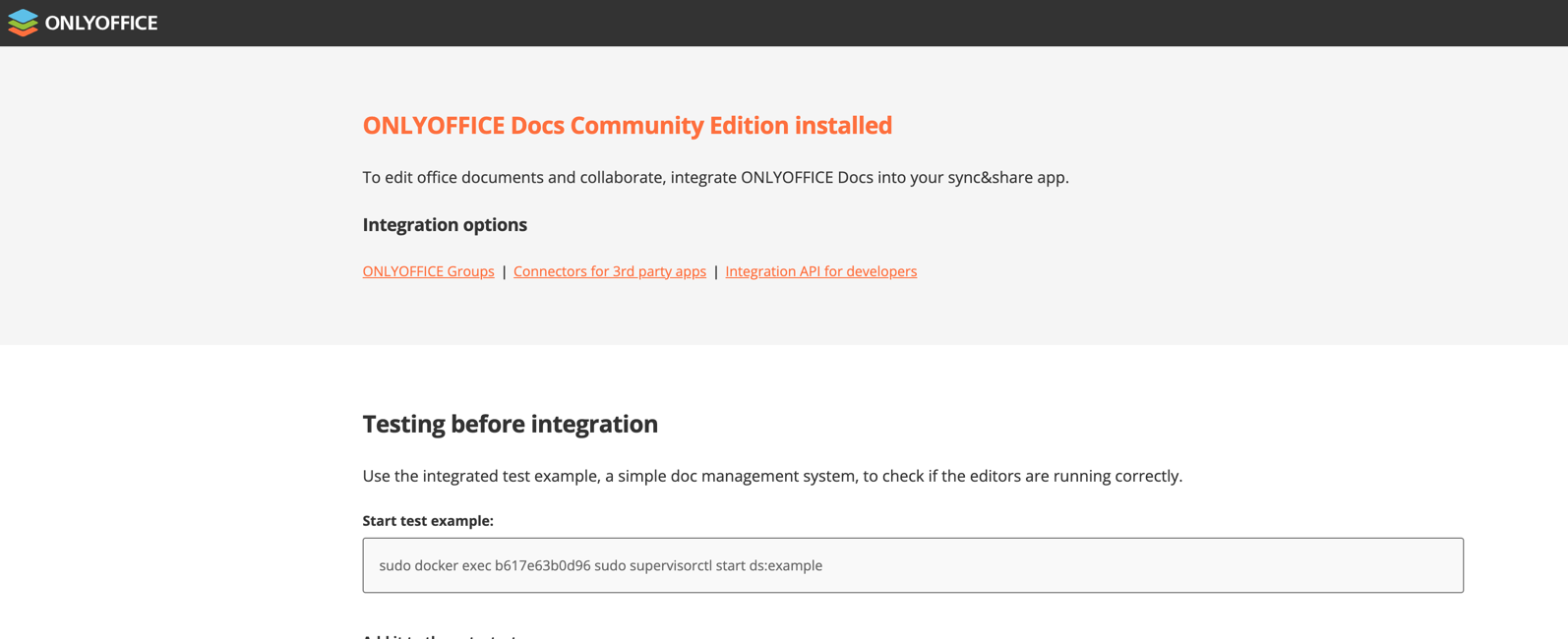
Task: Click the 'Use the integrated test example' paragraph
Action: click(771, 477)
